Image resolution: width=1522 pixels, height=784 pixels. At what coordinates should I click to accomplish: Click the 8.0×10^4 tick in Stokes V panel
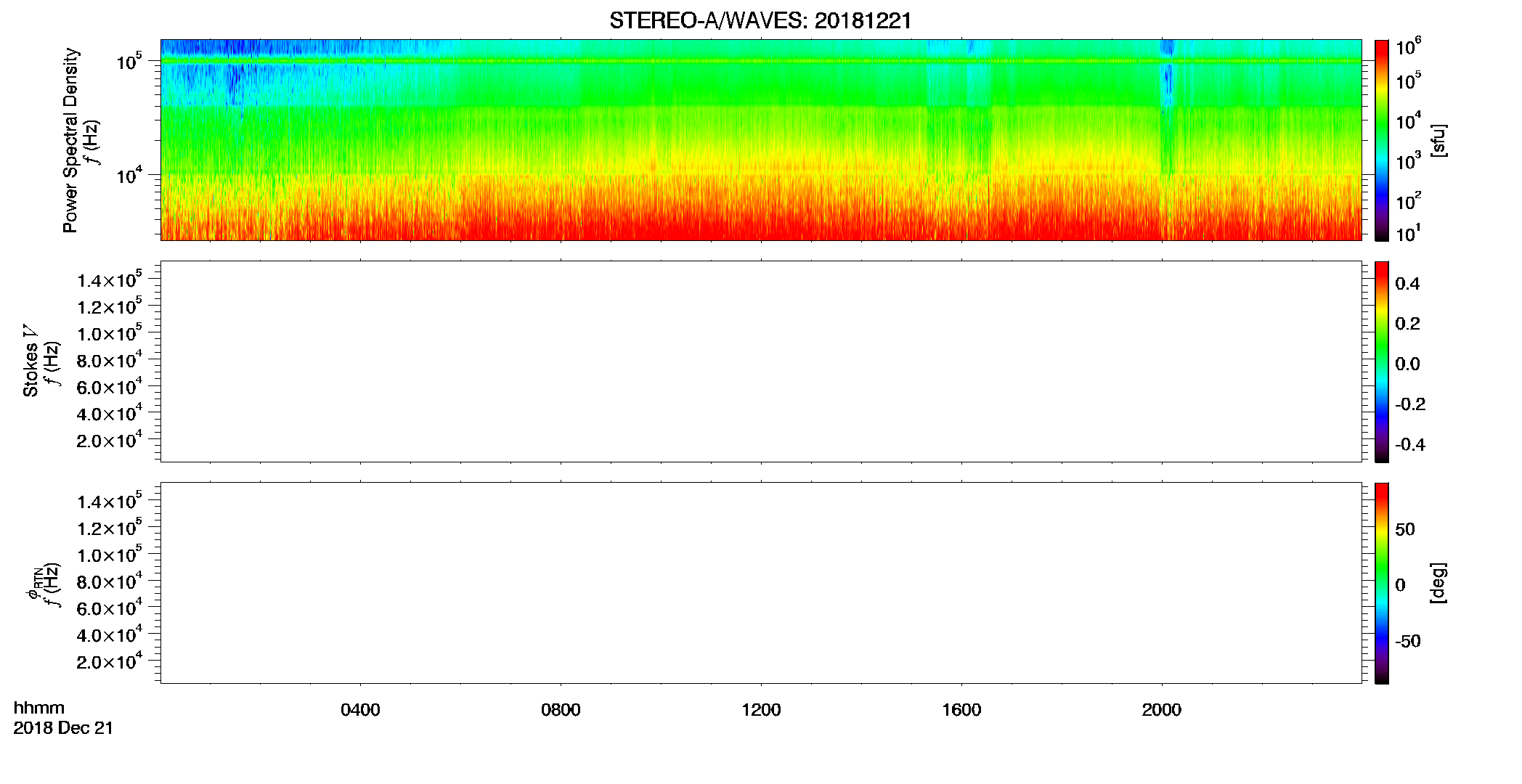pos(110,359)
